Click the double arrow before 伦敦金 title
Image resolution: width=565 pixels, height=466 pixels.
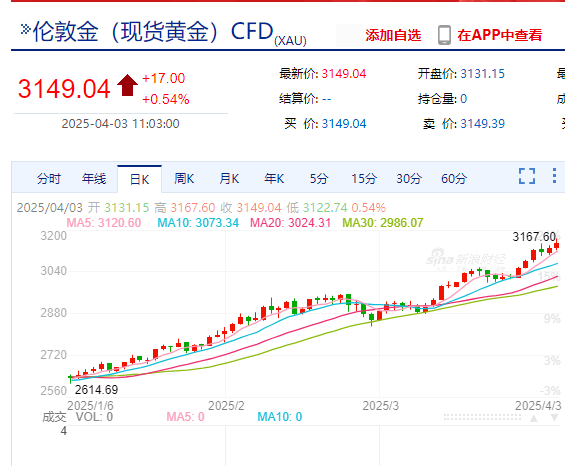point(26,29)
